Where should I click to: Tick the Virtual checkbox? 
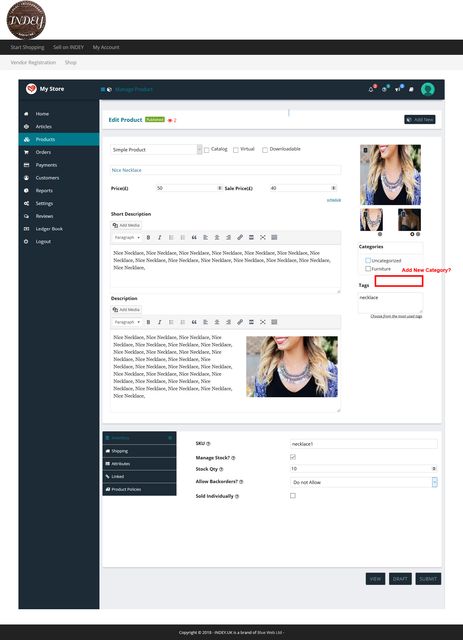(236, 150)
